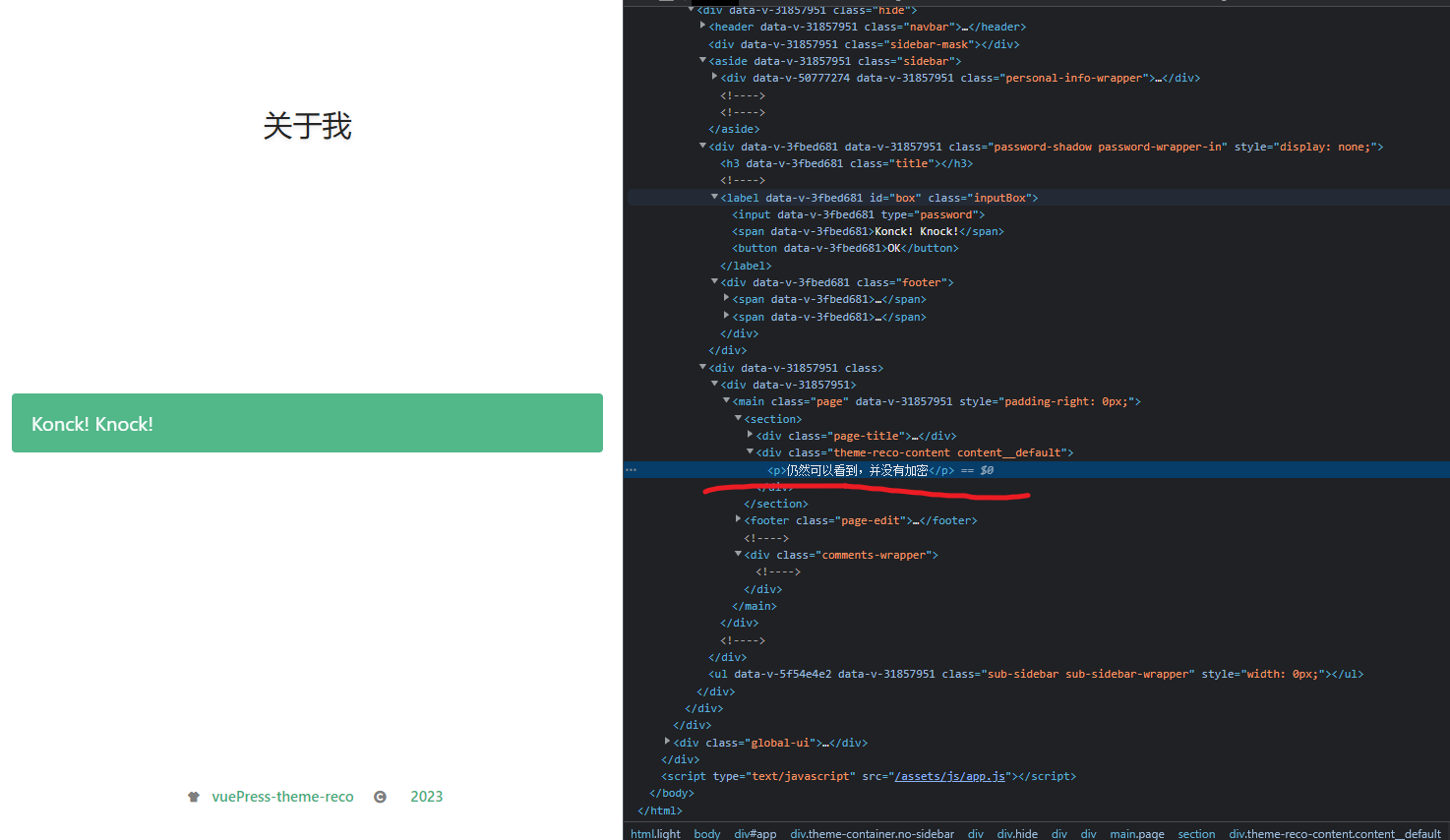Select the h3 class title line
1450x840 pixels.
coord(846,163)
